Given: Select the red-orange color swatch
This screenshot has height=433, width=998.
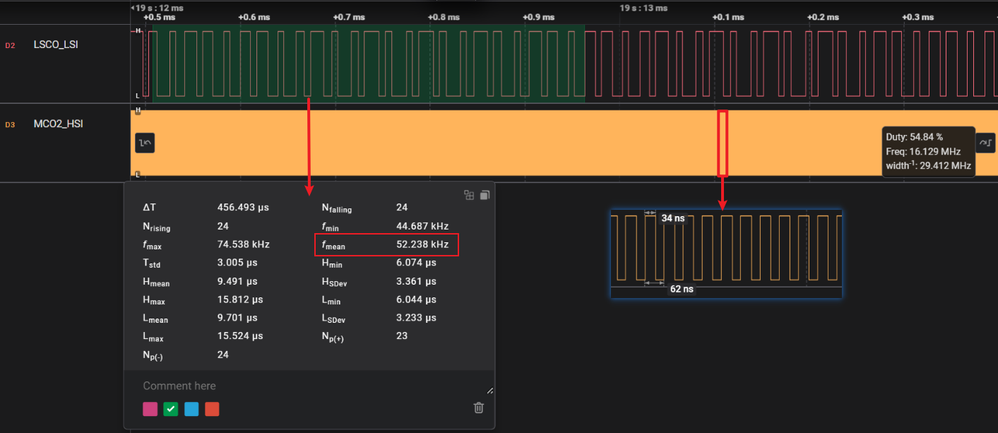Looking at the screenshot, I should (212, 408).
